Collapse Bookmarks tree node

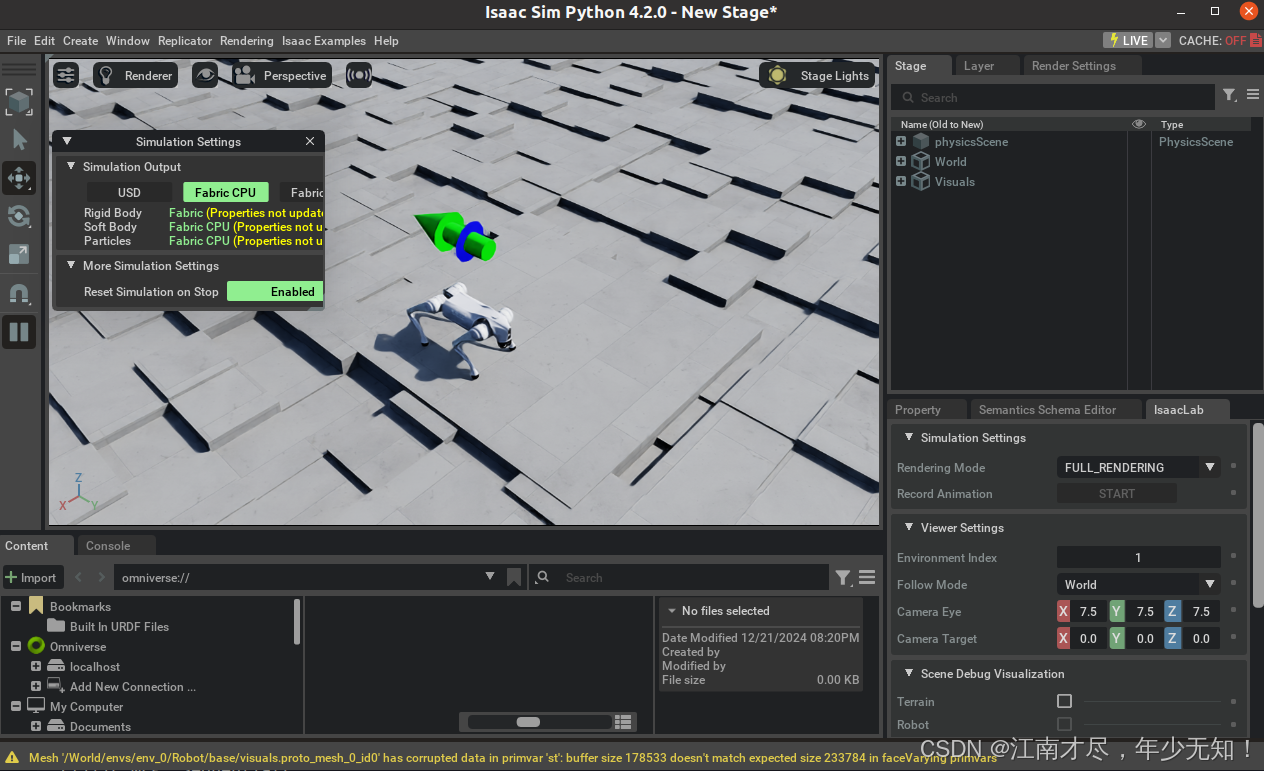pos(16,606)
